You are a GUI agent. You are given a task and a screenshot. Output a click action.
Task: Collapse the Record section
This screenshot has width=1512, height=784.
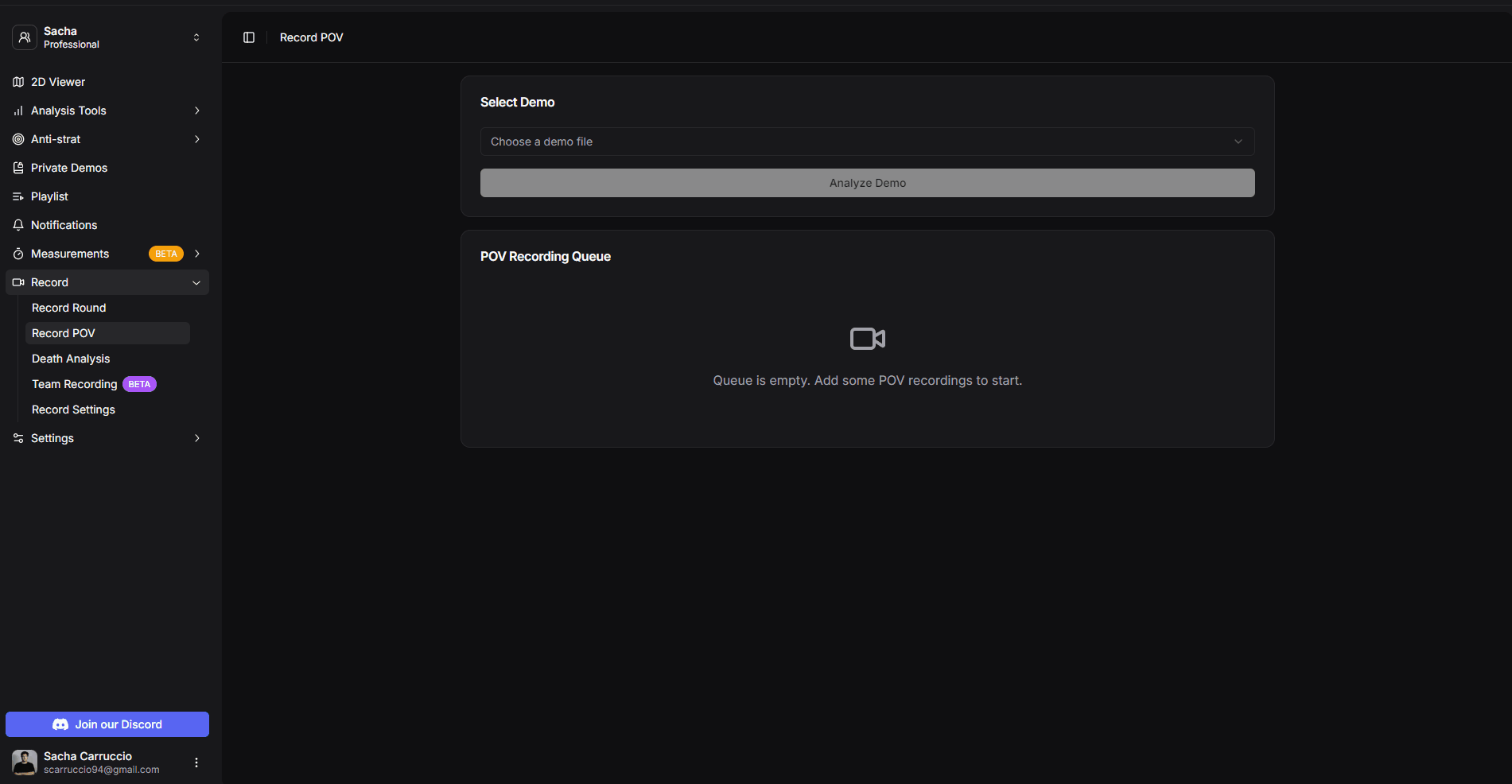(196, 282)
